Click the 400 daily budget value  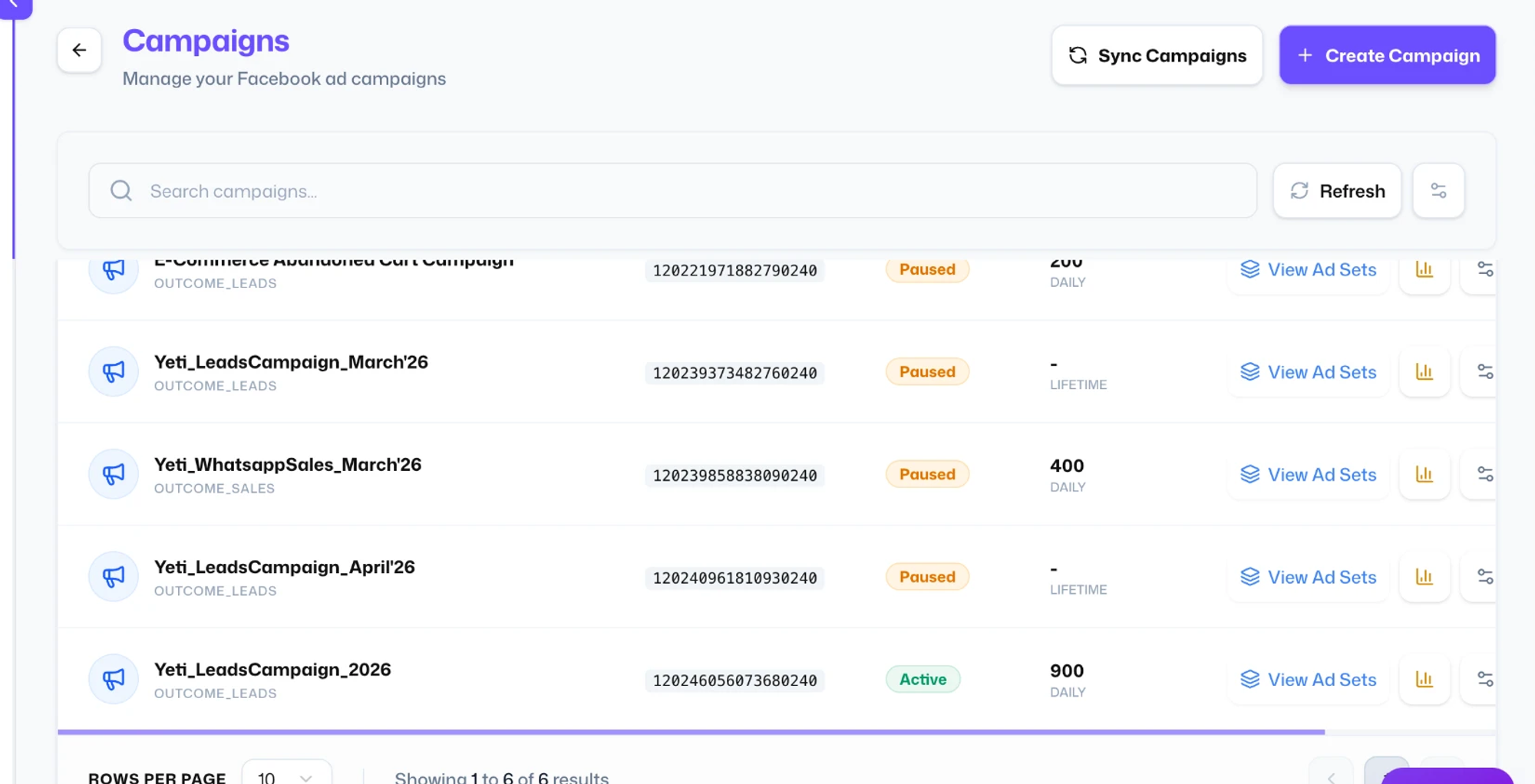tap(1067, 466)
